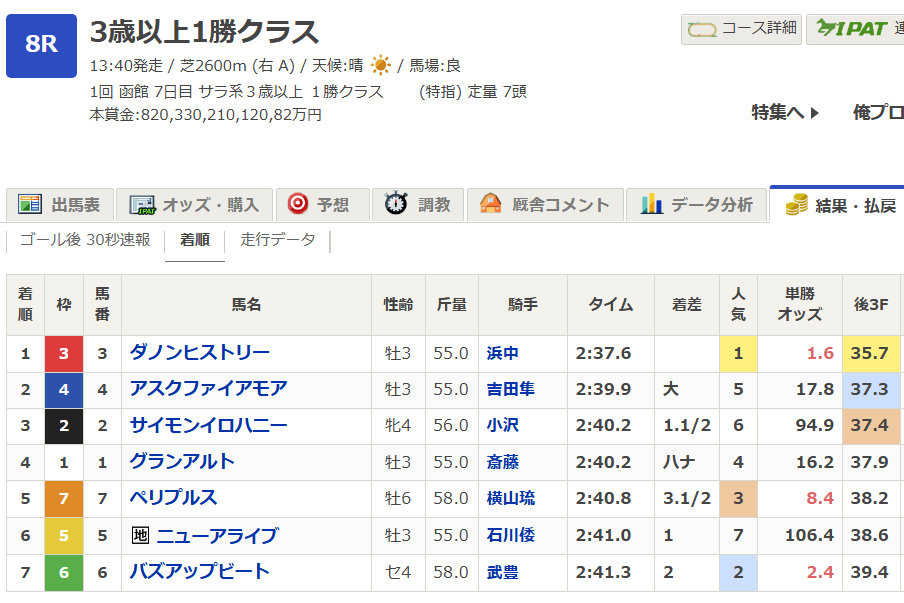Open jockey 石川倭 link
The height and width of the screenshot is (603, 904).
click(511, 536)
